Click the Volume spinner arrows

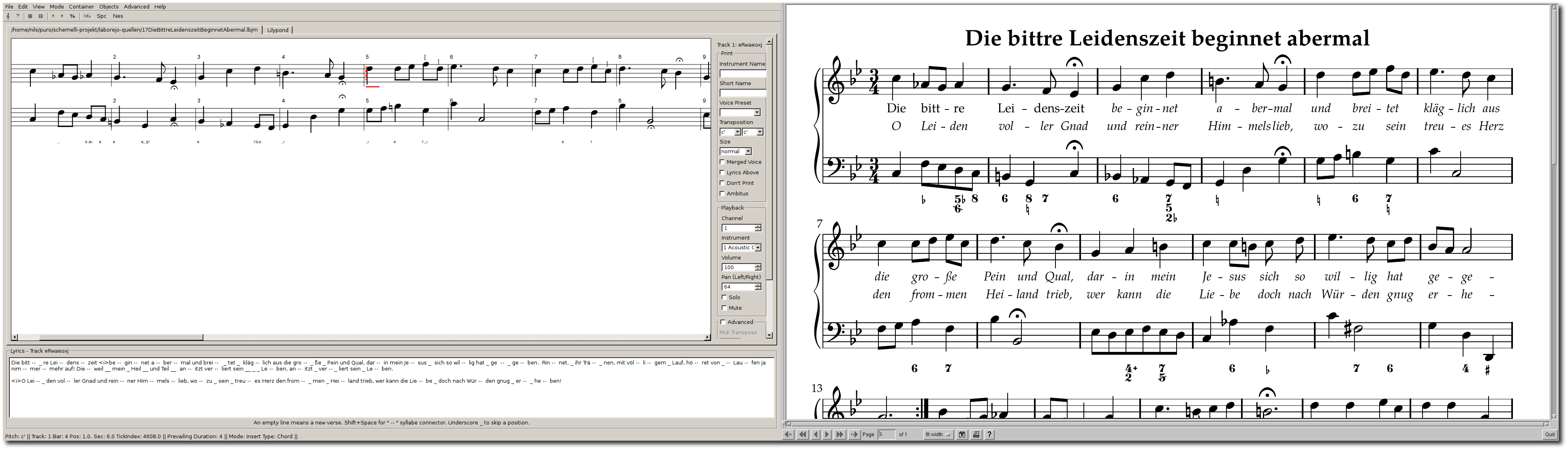click(x=758, y=267)
